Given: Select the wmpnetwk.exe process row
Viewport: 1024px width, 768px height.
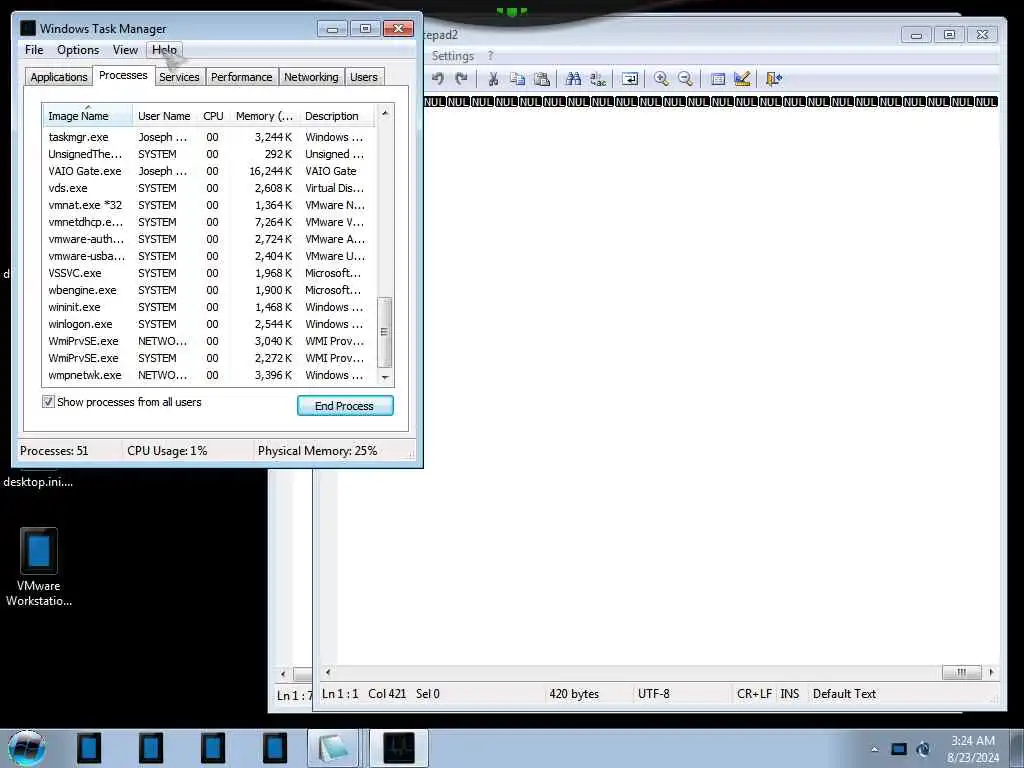Looking at the screenshot, I should pyautogui.click(x=209, y=375).
